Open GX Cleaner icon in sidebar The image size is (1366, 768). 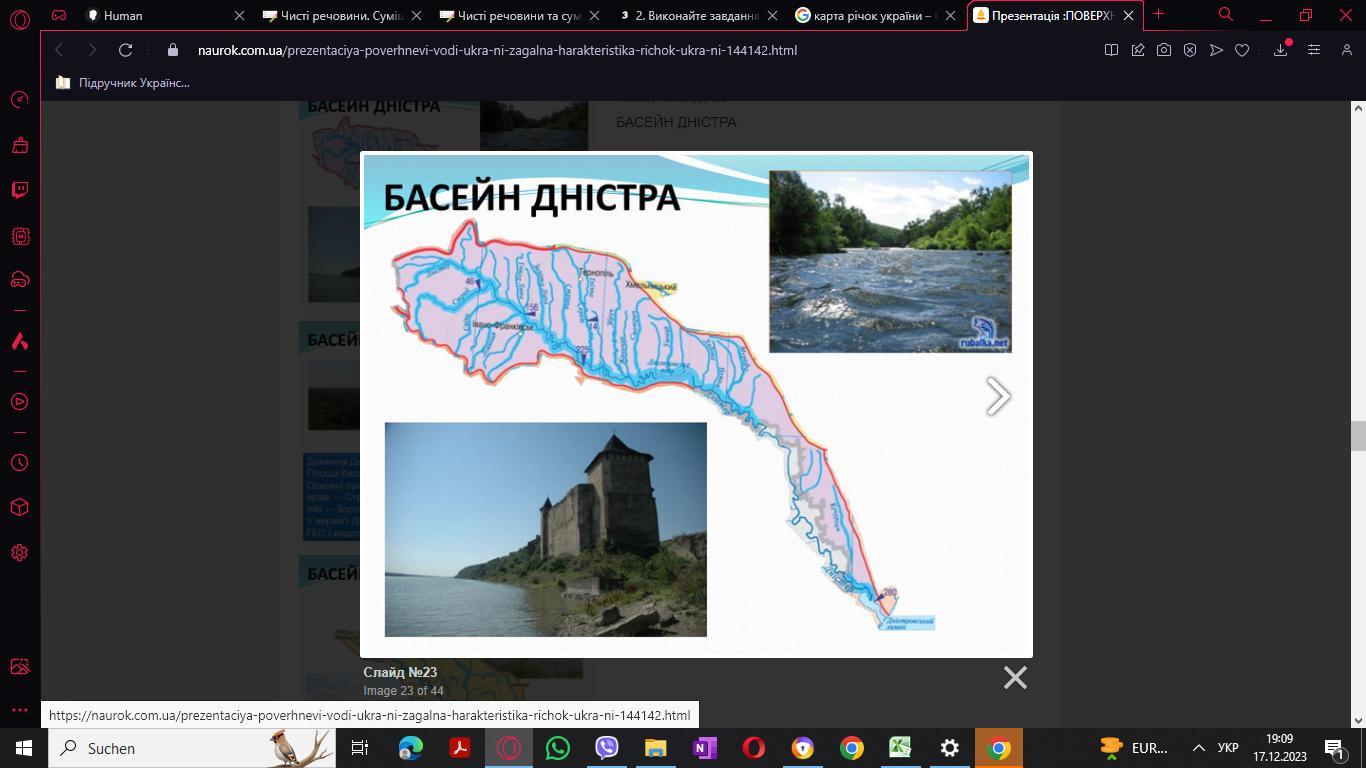coord(20,145)
